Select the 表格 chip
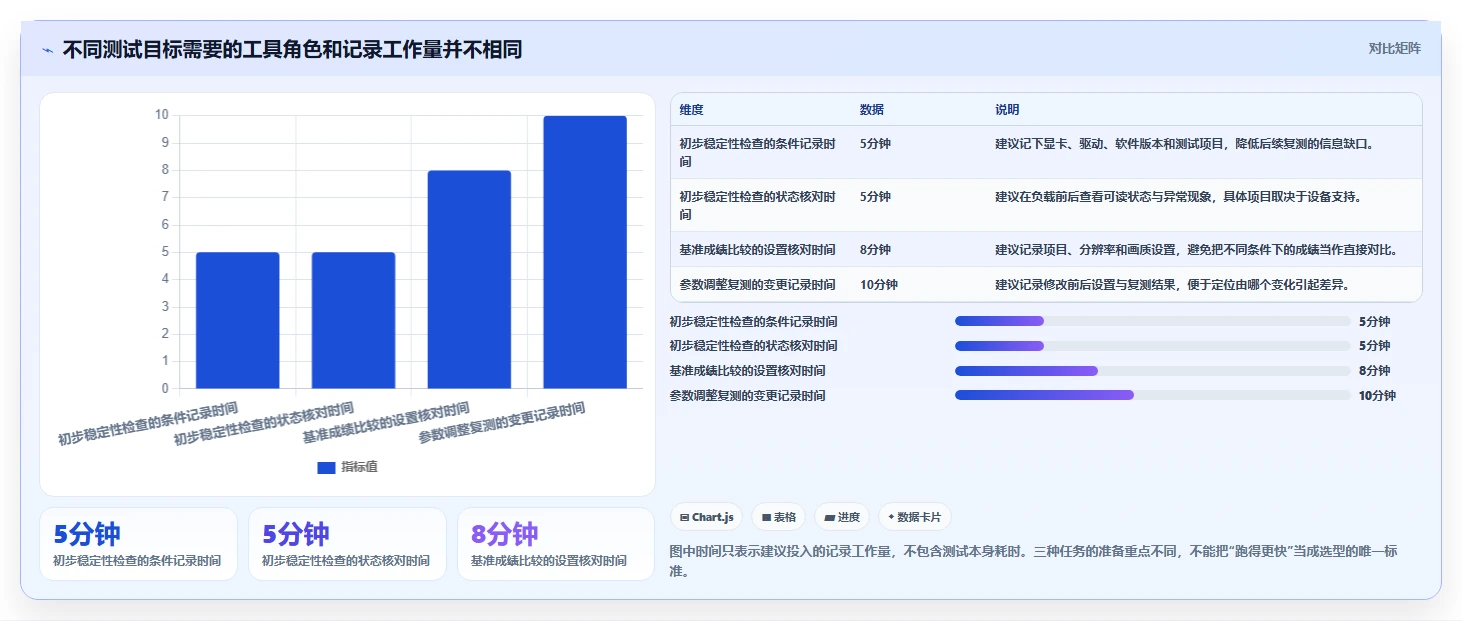 point(779,517)
